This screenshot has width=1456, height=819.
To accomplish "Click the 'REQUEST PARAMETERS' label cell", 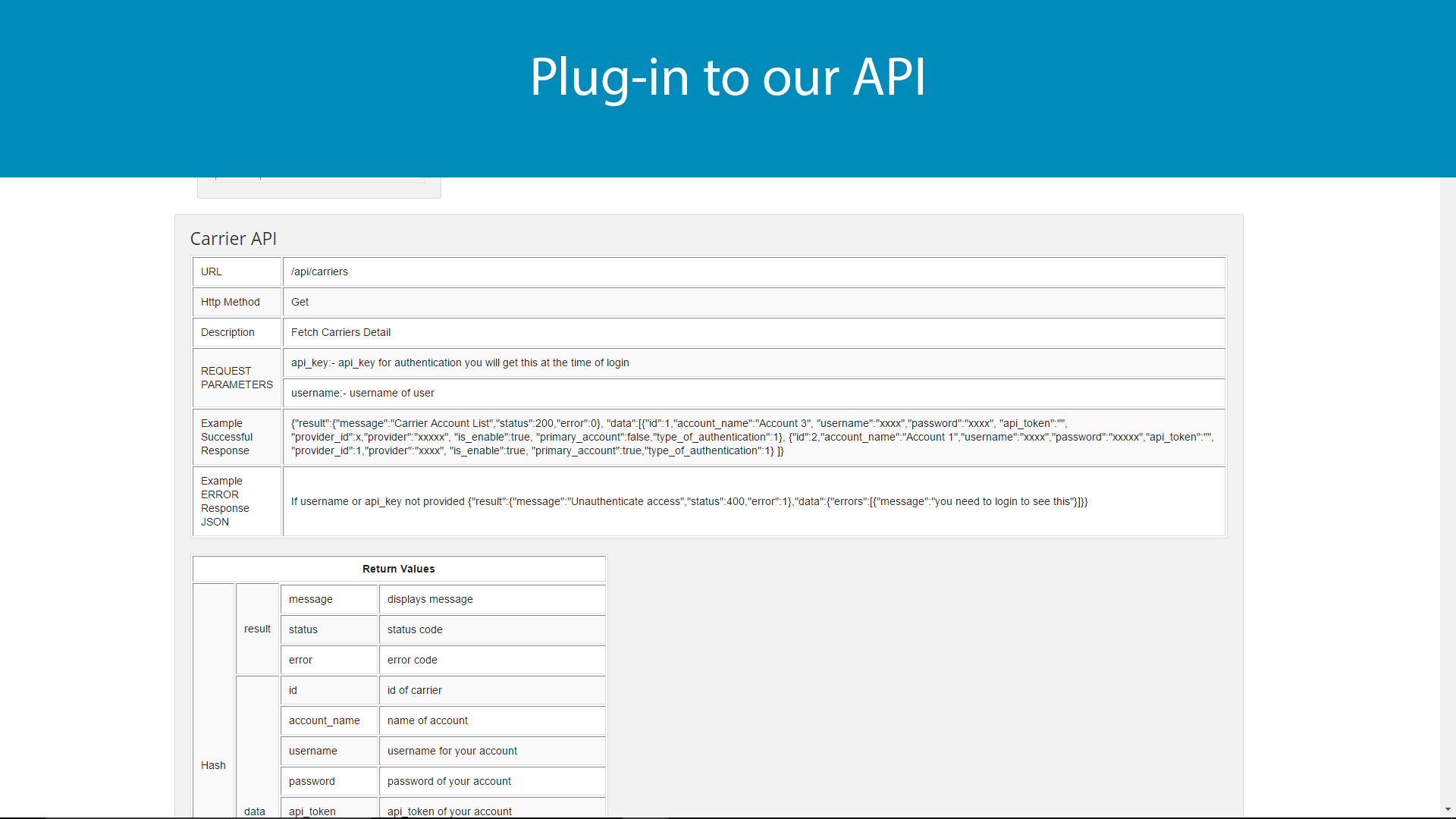I will click(237, 378).
